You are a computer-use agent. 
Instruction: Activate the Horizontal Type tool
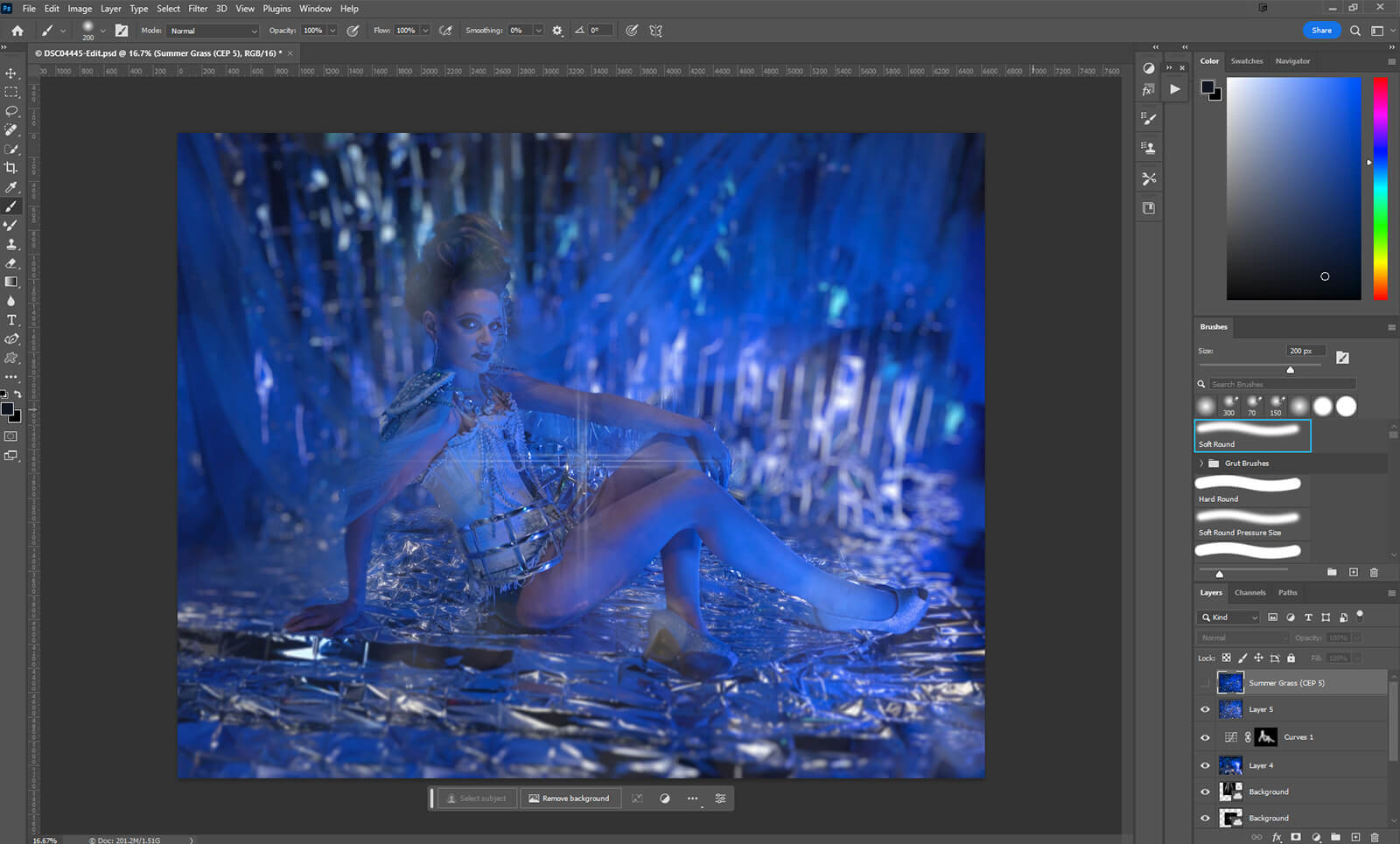11,320
